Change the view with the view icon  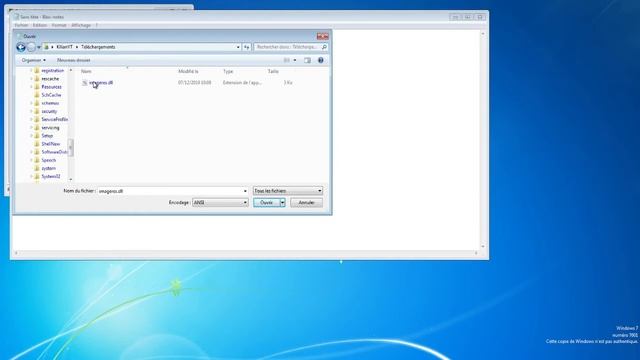pos(287,60)
